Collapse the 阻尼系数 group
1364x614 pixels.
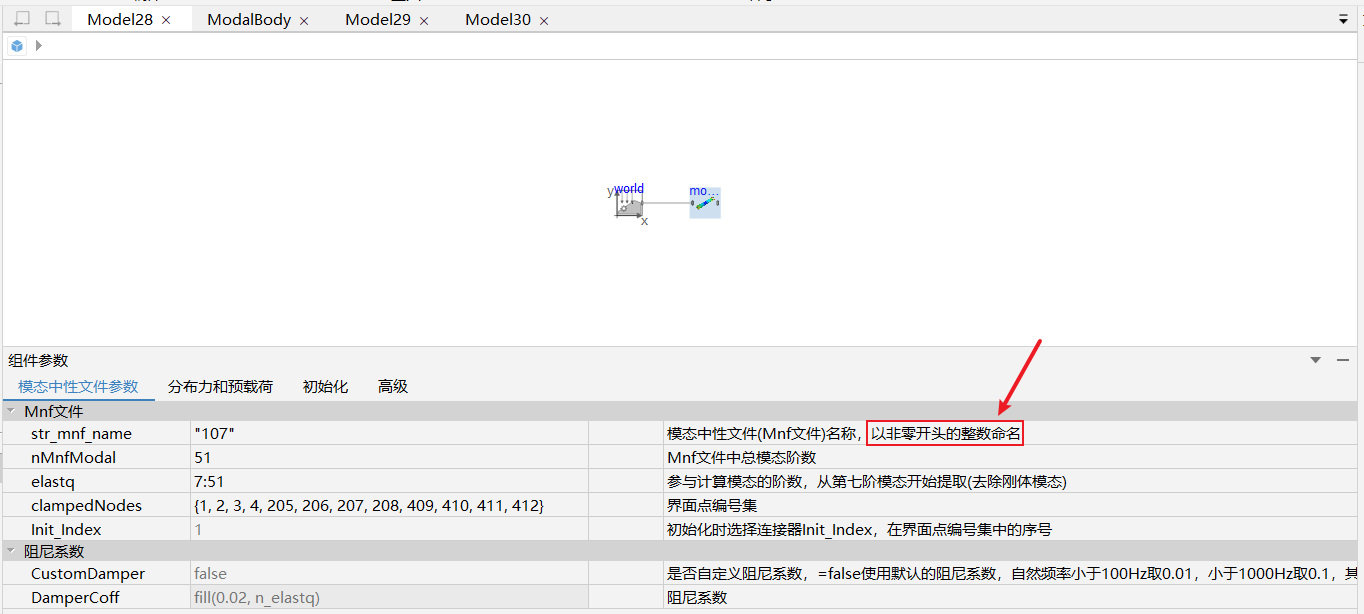click(10, 551)
